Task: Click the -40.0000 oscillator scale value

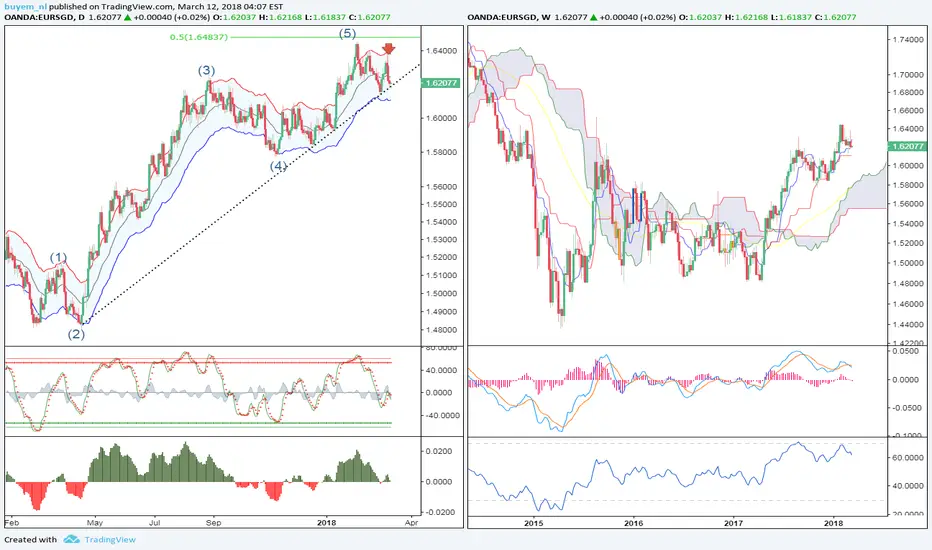Action: (x=442, y=416)
